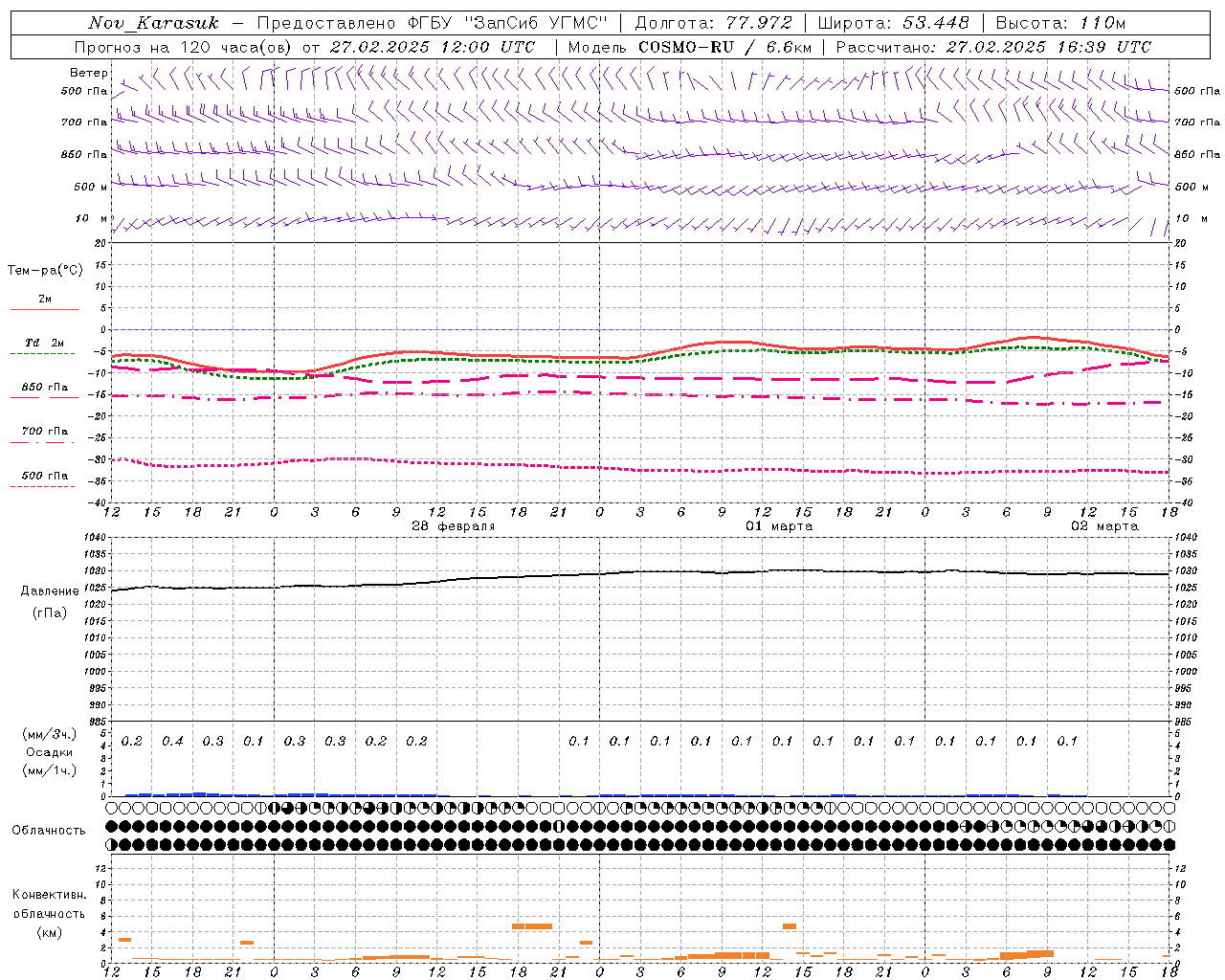Click the orange convective bar near 5 km on 01 марта

pyautogui.click(x=790, y=926)
